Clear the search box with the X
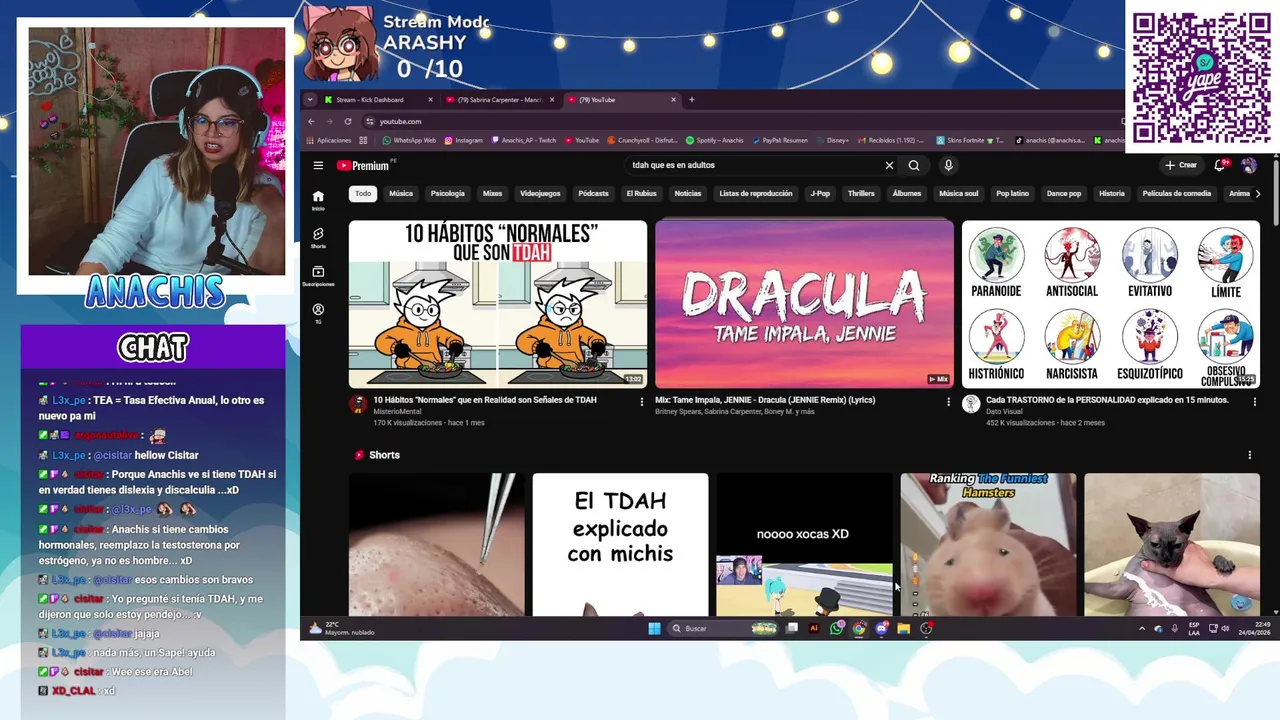 point(889,166)
